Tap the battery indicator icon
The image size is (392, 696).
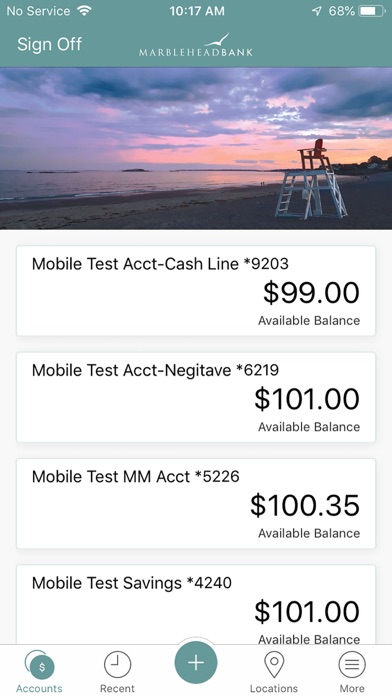pyautogui.click(x=372, y=11)
